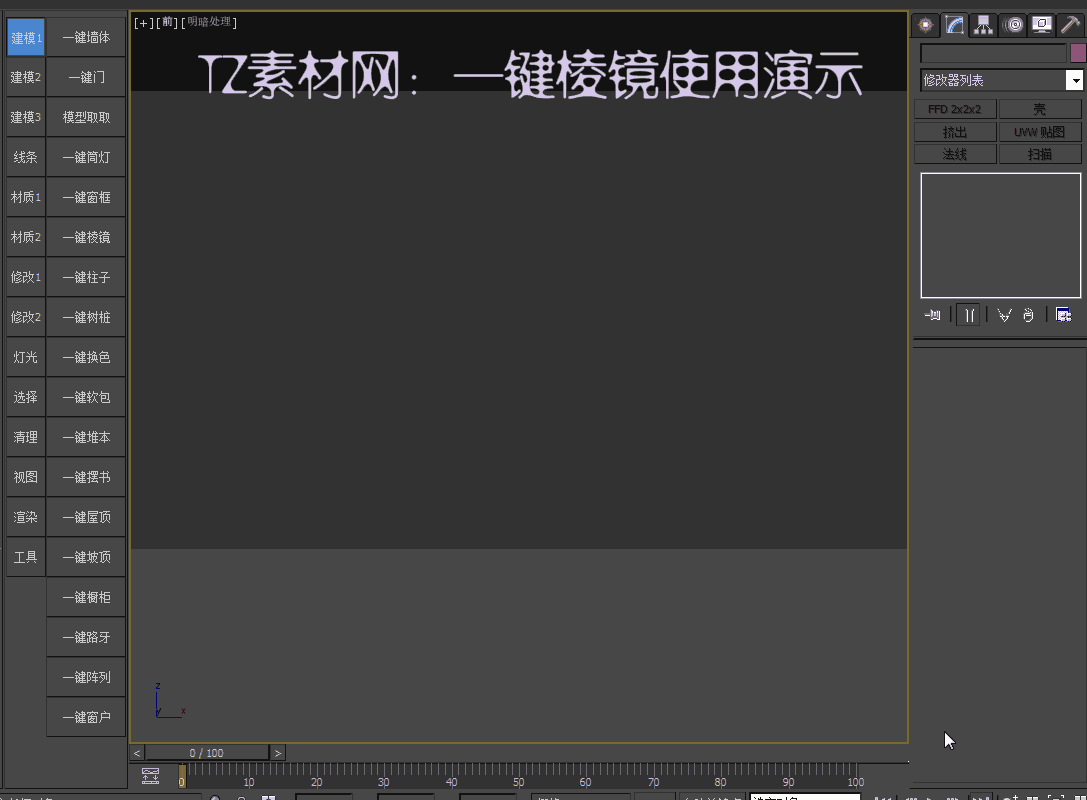This screenshot has height=800, width=1087.
Task: Run the 一键墙体 tool
Action: [x=86, y=37]
